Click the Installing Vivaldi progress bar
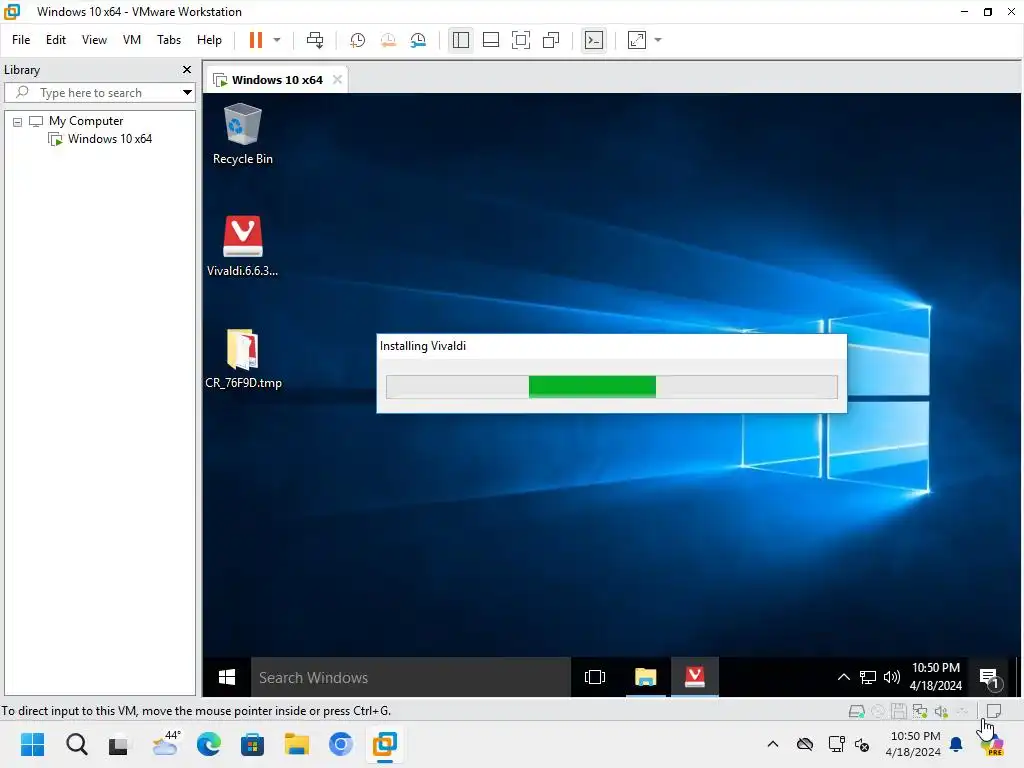The image size is (1024, 768). pos(611,387)
